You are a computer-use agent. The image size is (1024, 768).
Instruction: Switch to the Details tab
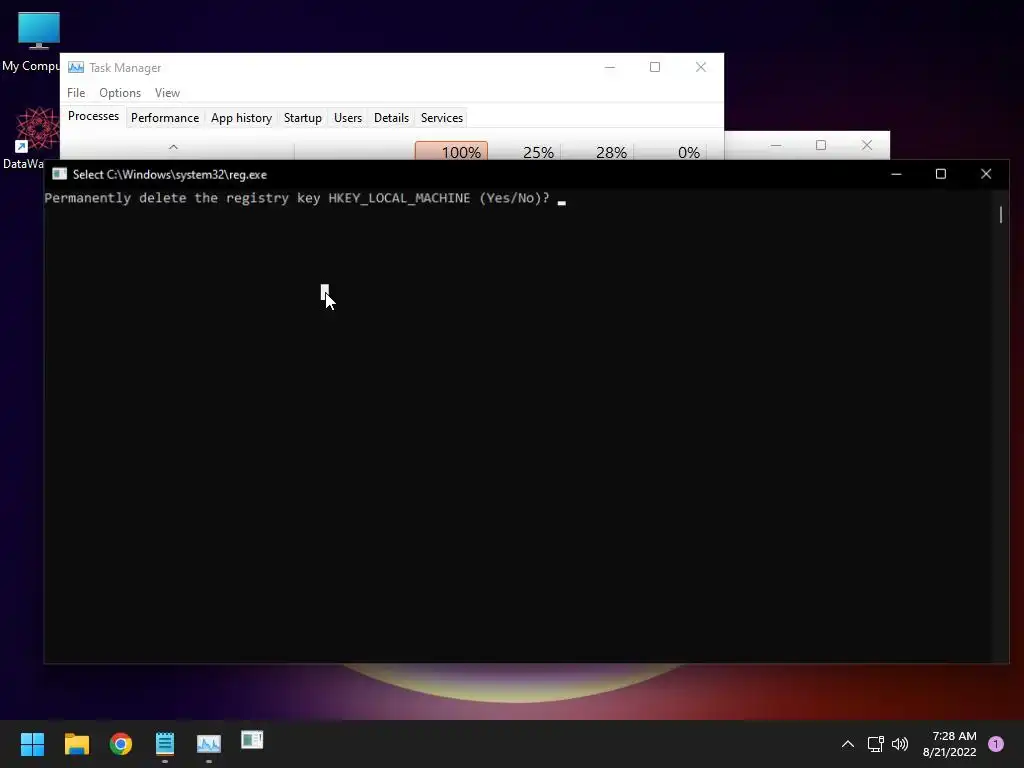391,118
